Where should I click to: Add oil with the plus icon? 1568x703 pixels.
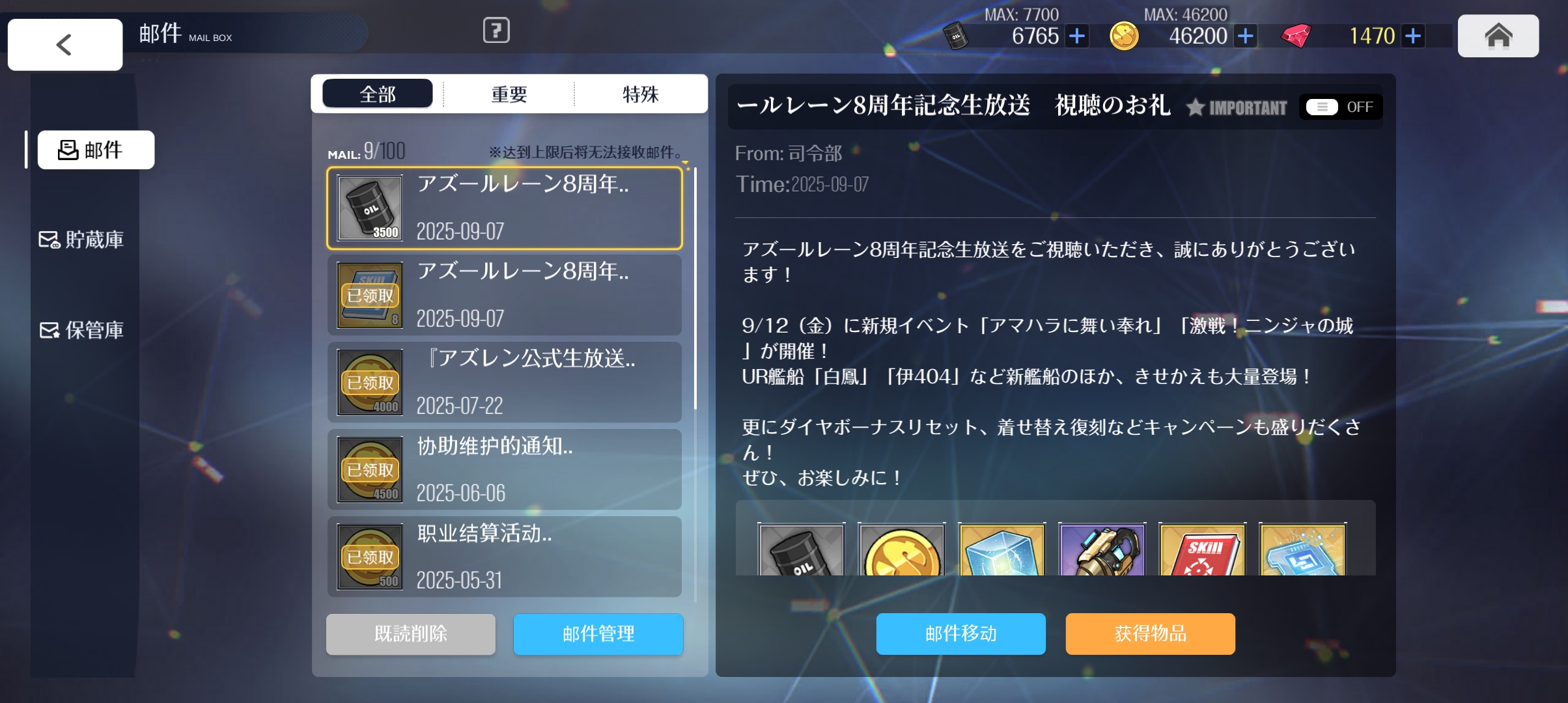pos(1077,36)
